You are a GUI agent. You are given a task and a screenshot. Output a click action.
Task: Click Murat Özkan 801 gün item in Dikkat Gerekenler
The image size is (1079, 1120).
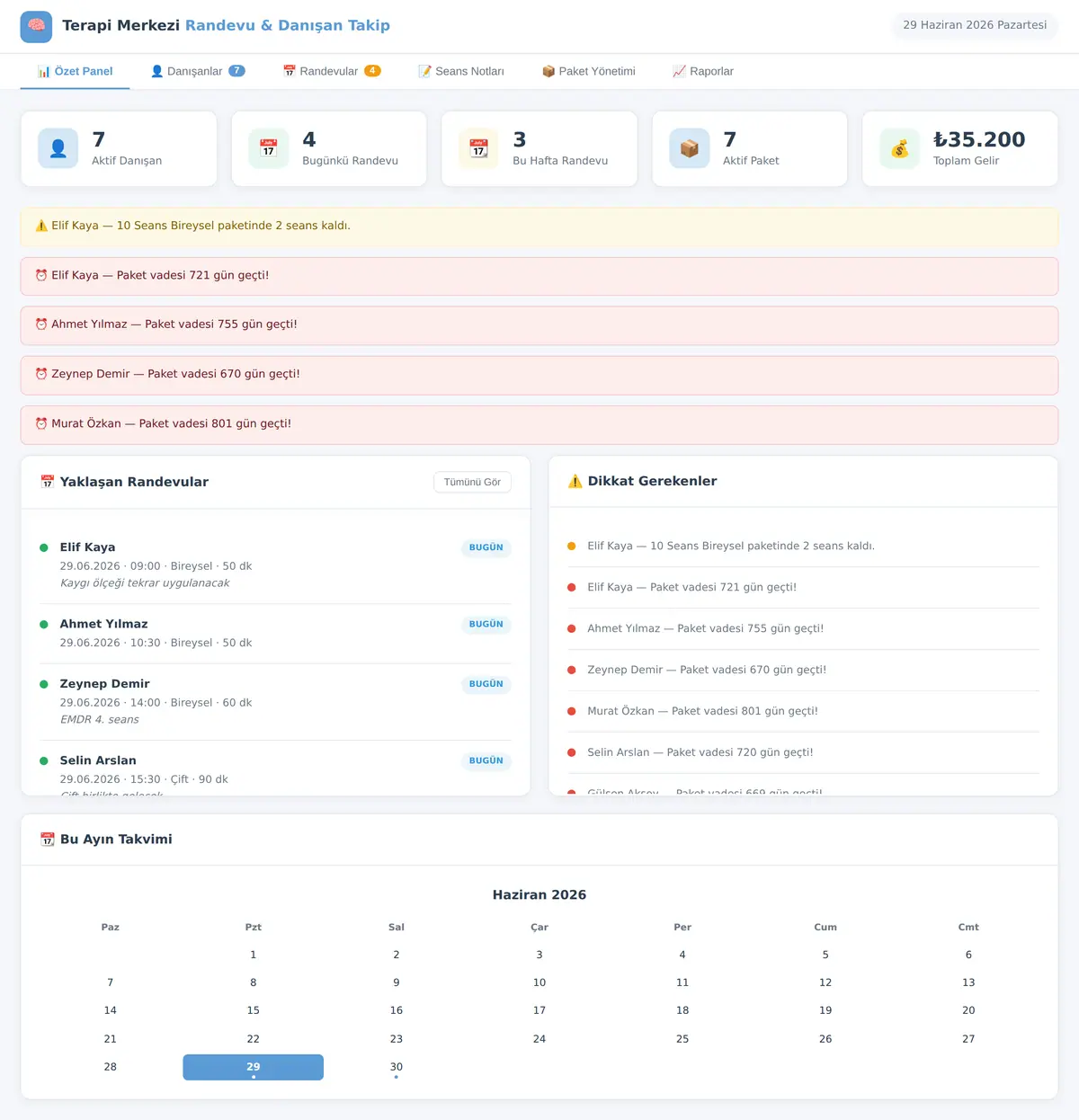804,711
